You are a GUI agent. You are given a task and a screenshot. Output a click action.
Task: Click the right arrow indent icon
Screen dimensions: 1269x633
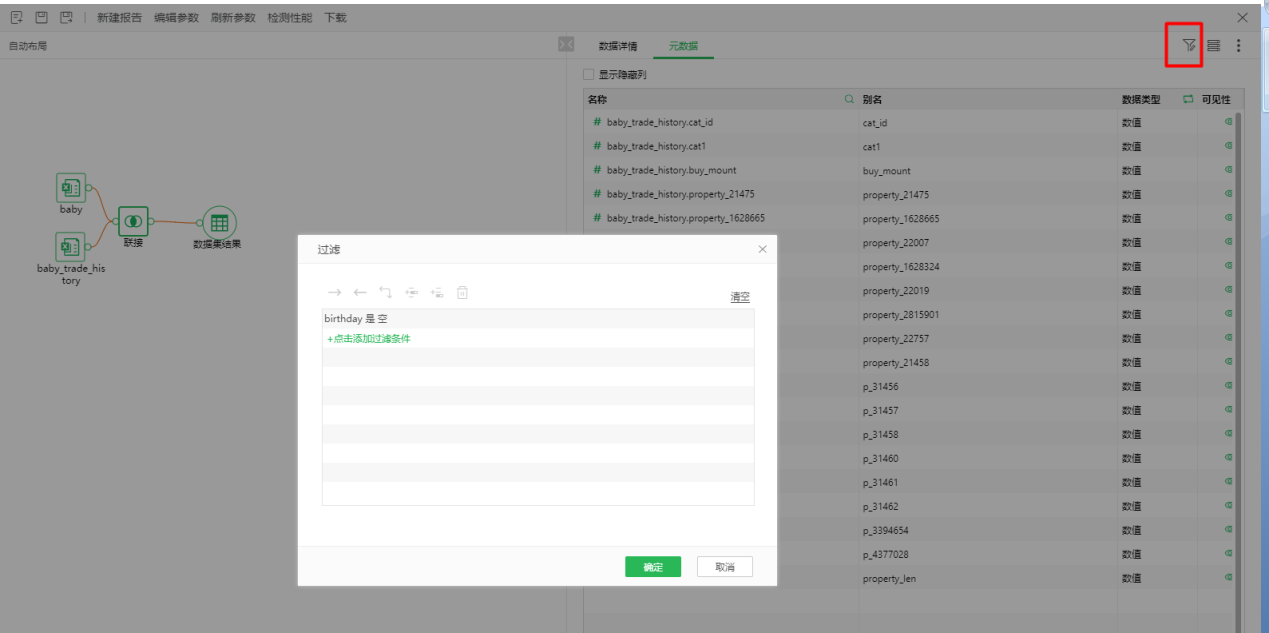point(335,293)
